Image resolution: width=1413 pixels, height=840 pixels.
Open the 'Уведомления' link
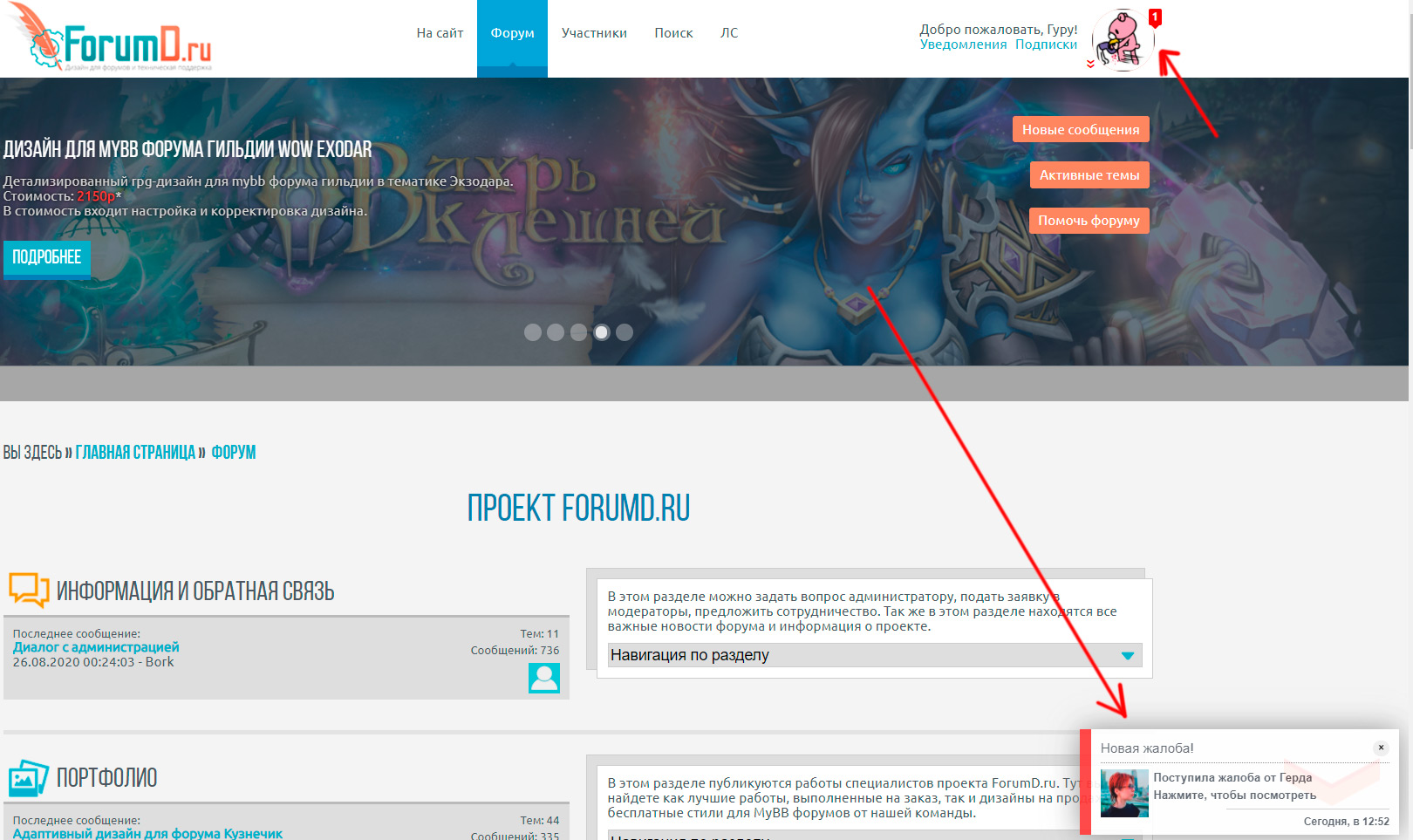[963, 44]
